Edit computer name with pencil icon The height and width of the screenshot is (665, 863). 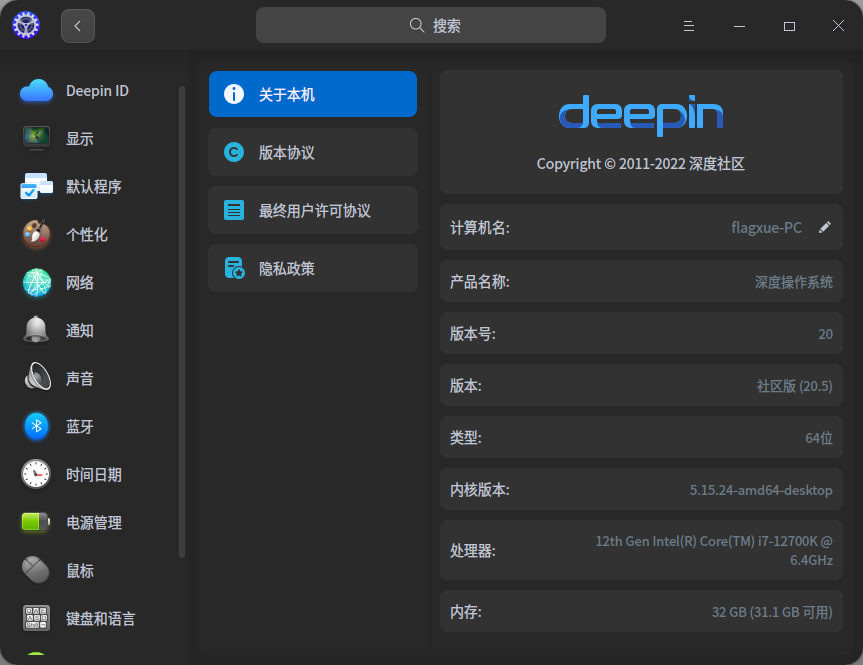[825, 227]
